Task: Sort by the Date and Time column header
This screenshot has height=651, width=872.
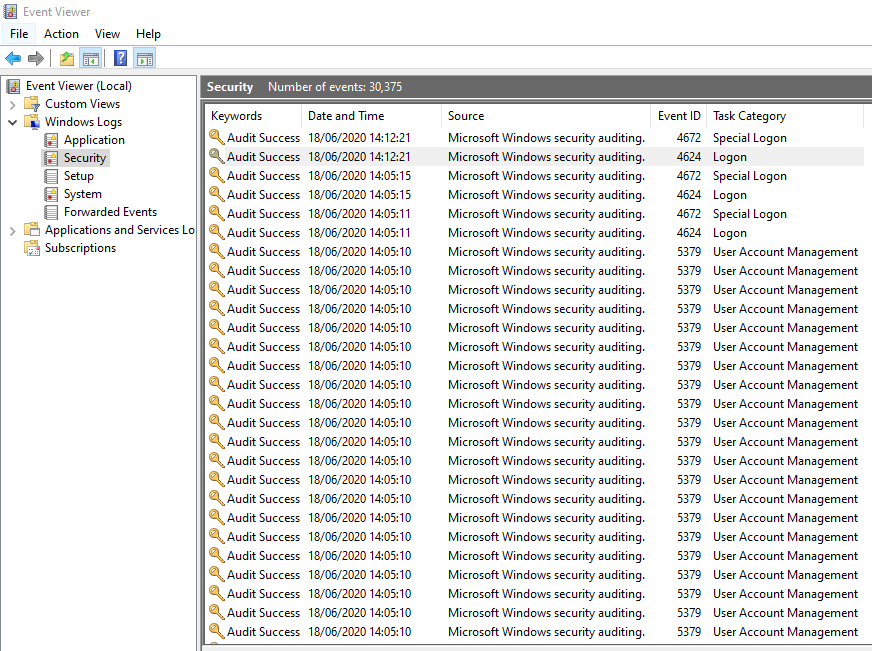Action: pos(371,116)
